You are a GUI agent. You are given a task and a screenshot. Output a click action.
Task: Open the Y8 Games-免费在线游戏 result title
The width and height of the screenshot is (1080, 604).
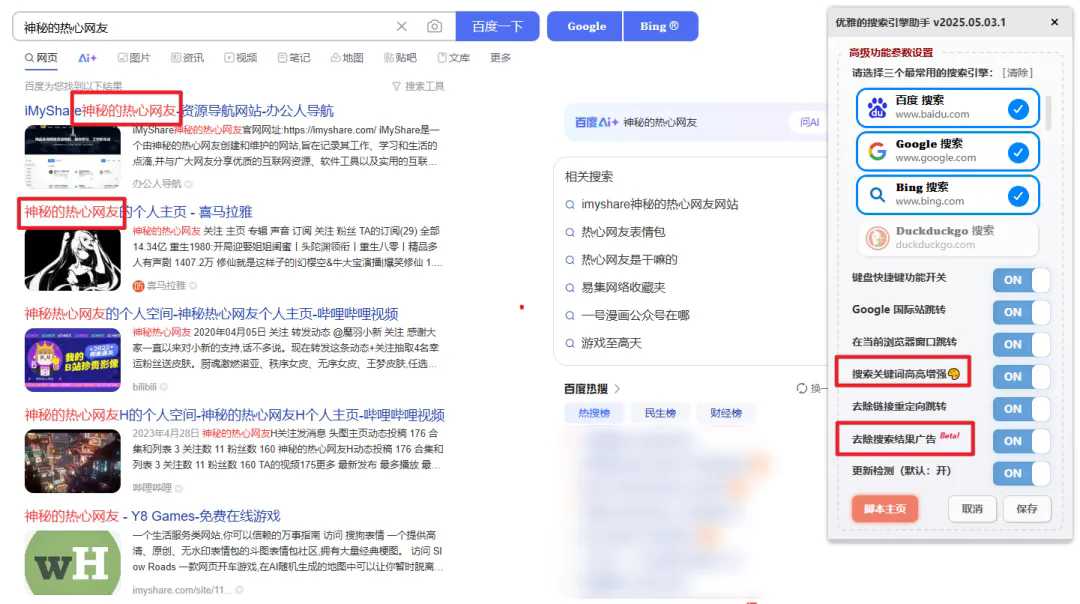click(x=153, y=517)
